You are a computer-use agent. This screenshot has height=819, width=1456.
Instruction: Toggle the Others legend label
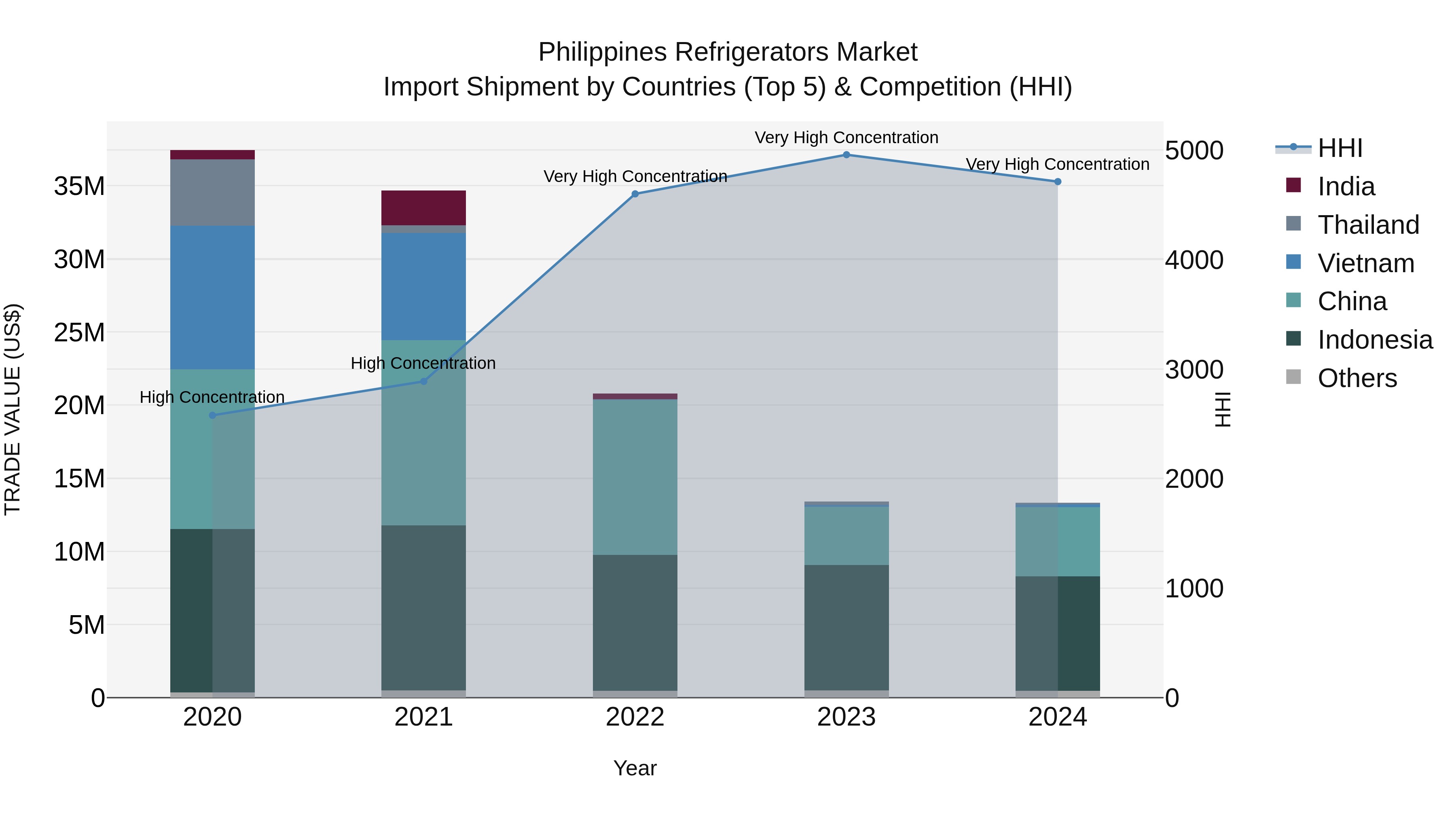click(x=1357, y=378)
